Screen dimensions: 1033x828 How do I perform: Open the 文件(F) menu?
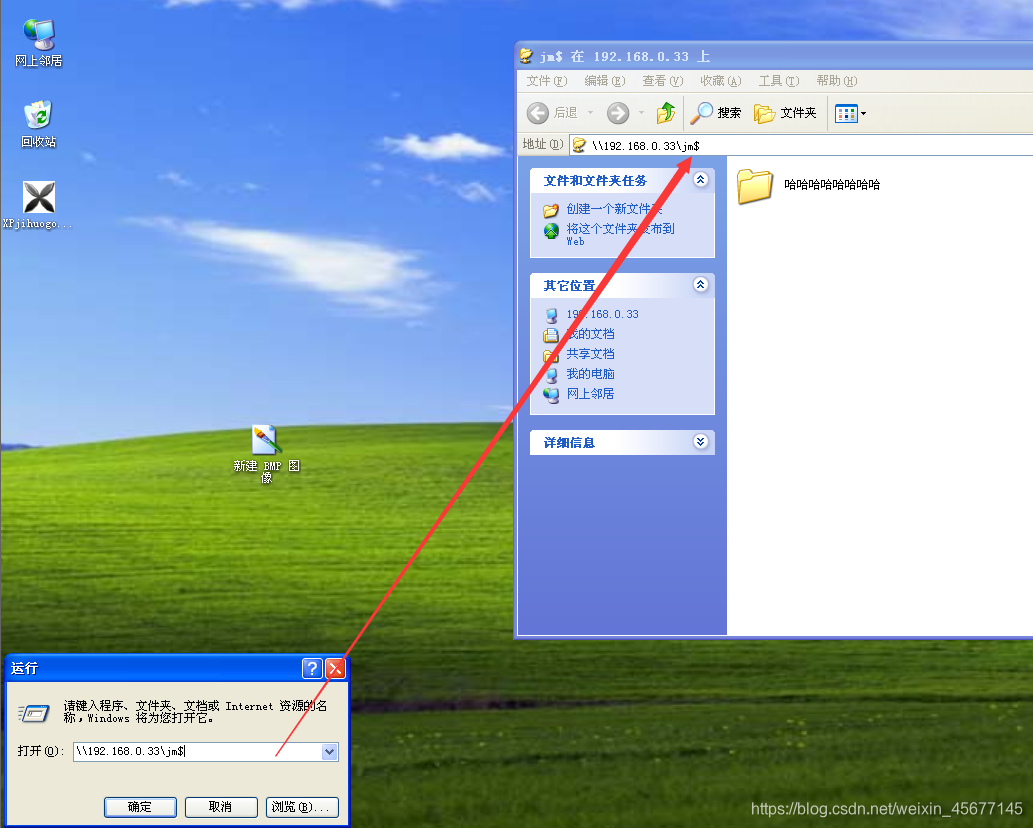[546, 81]
